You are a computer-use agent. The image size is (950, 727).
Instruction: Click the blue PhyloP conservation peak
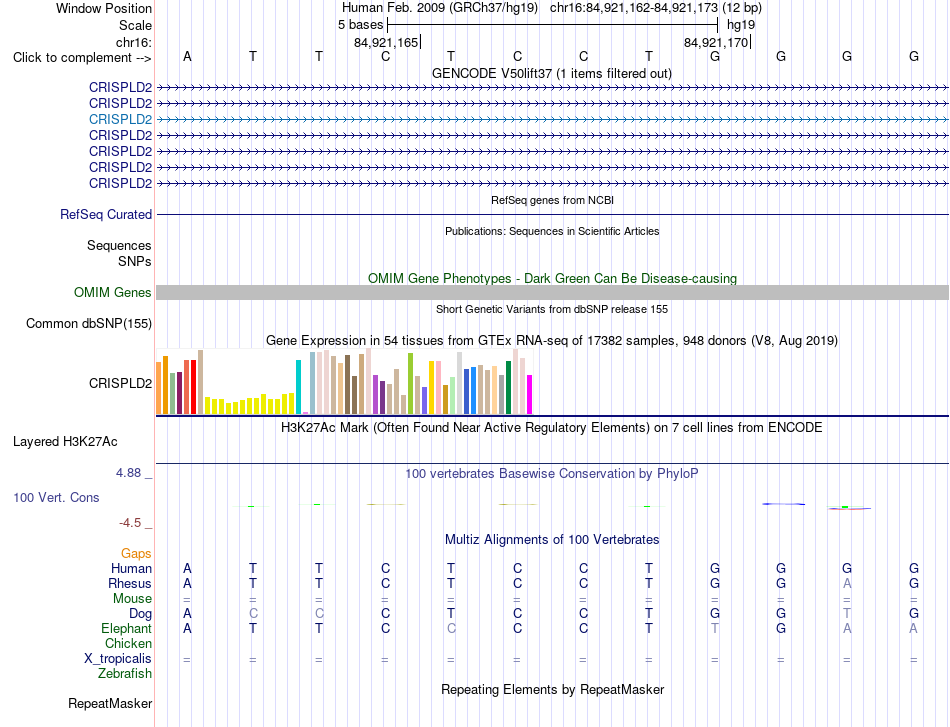(783, 504)
